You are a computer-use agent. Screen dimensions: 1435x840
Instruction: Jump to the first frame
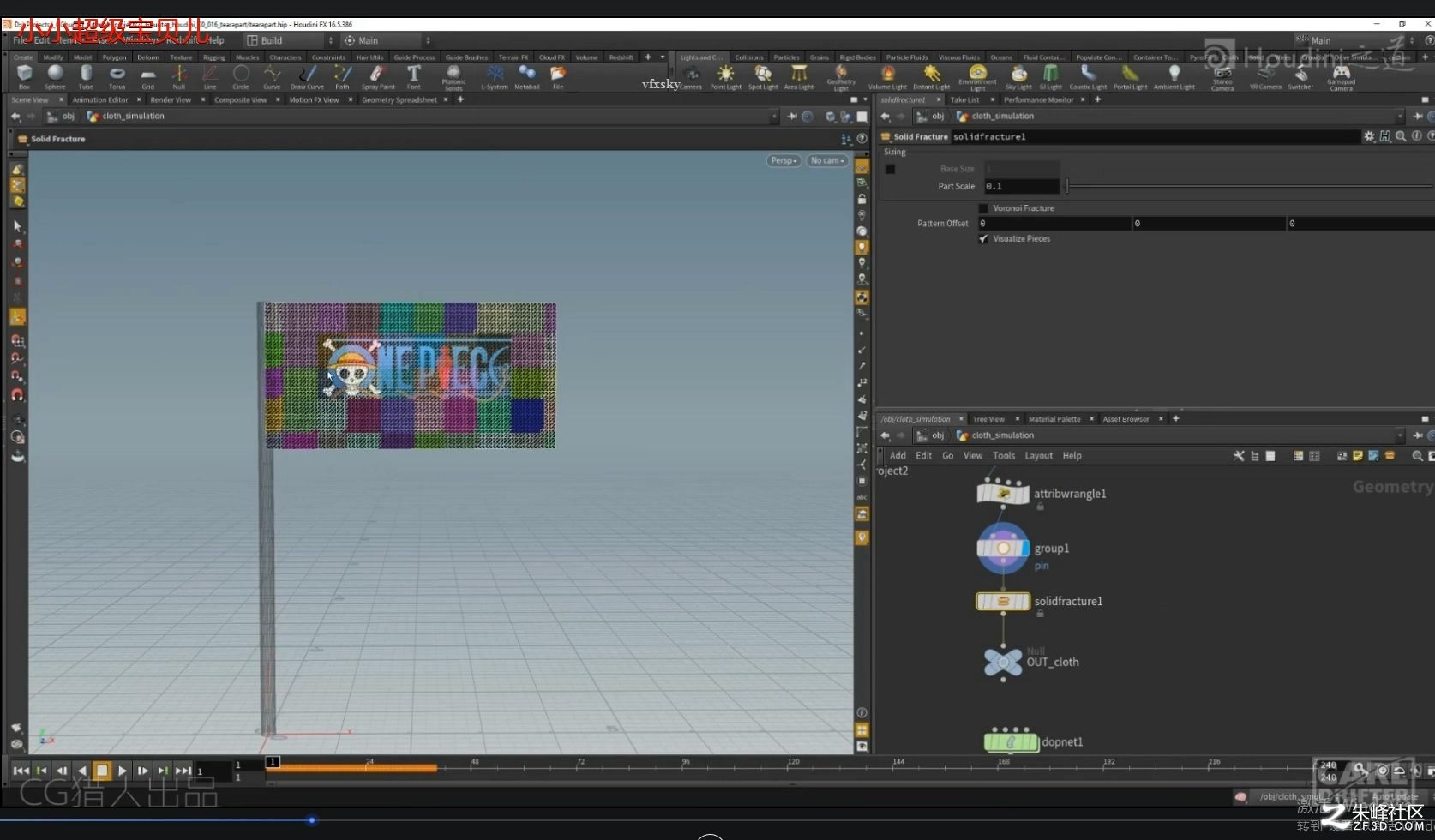21,771
